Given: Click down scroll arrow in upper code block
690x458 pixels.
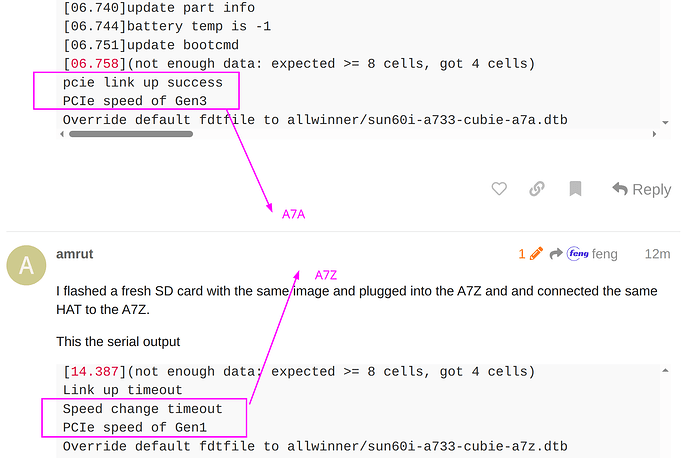Looking at the screenshot, I should coord(665,123).
